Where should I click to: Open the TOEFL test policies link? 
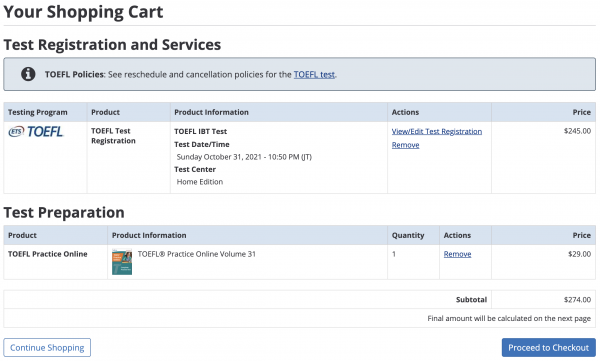(x=314, y=74)
